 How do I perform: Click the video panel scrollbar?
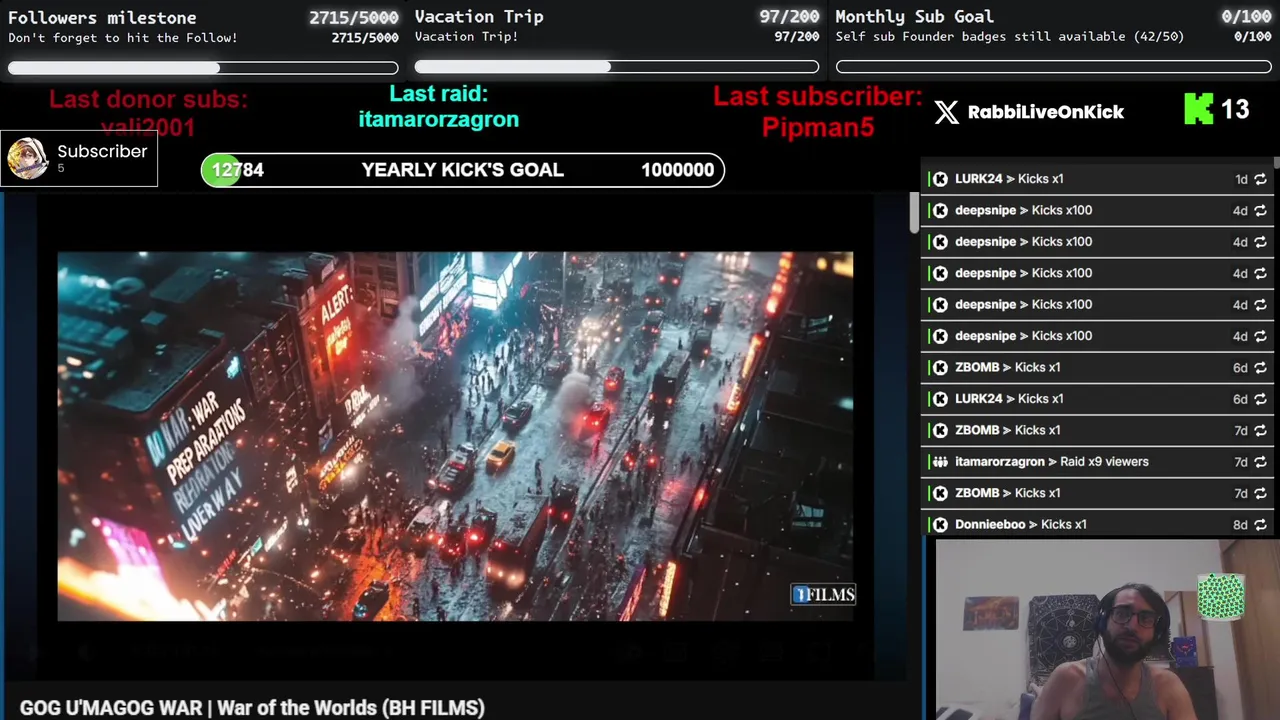914,214
